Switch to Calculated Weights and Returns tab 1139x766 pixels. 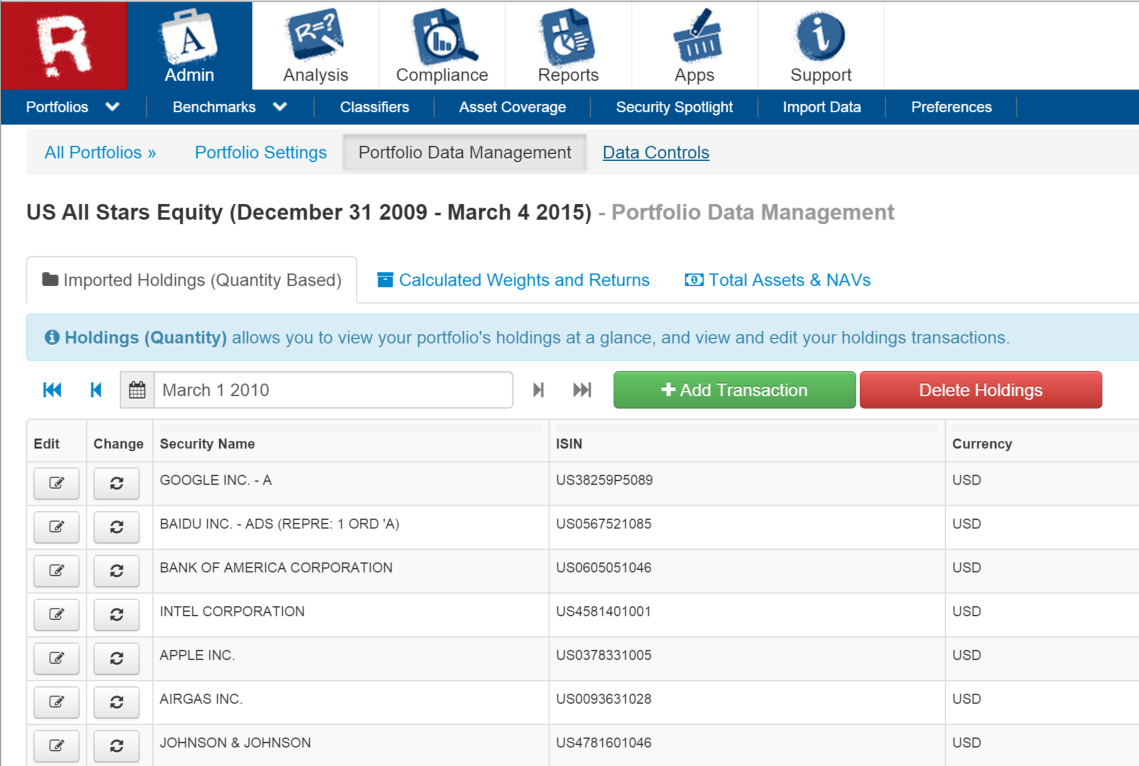tap(513, 280)
